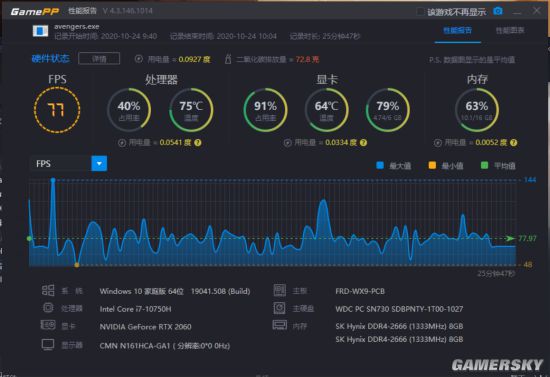Click the camera screenshot icon in title bar
Viewport: 550px width, 377px height.
pyautogui.click(x=497, y=11)
